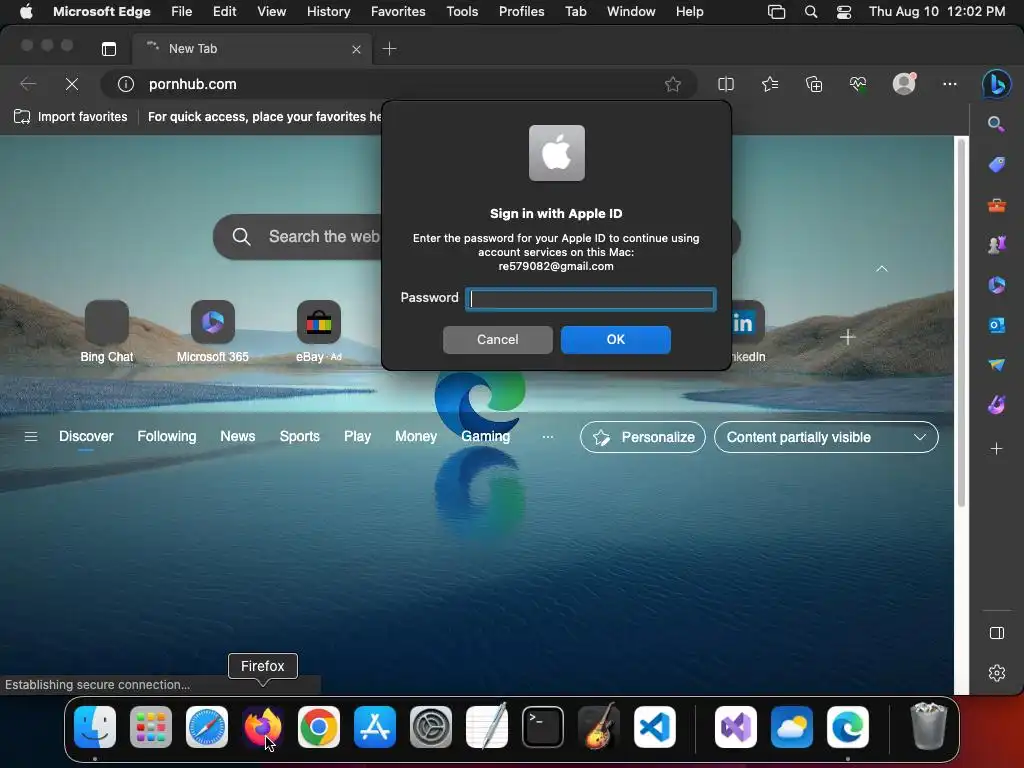
Task: Open the Microsoft 365 icon in sidebar
Action: [996, 285]
